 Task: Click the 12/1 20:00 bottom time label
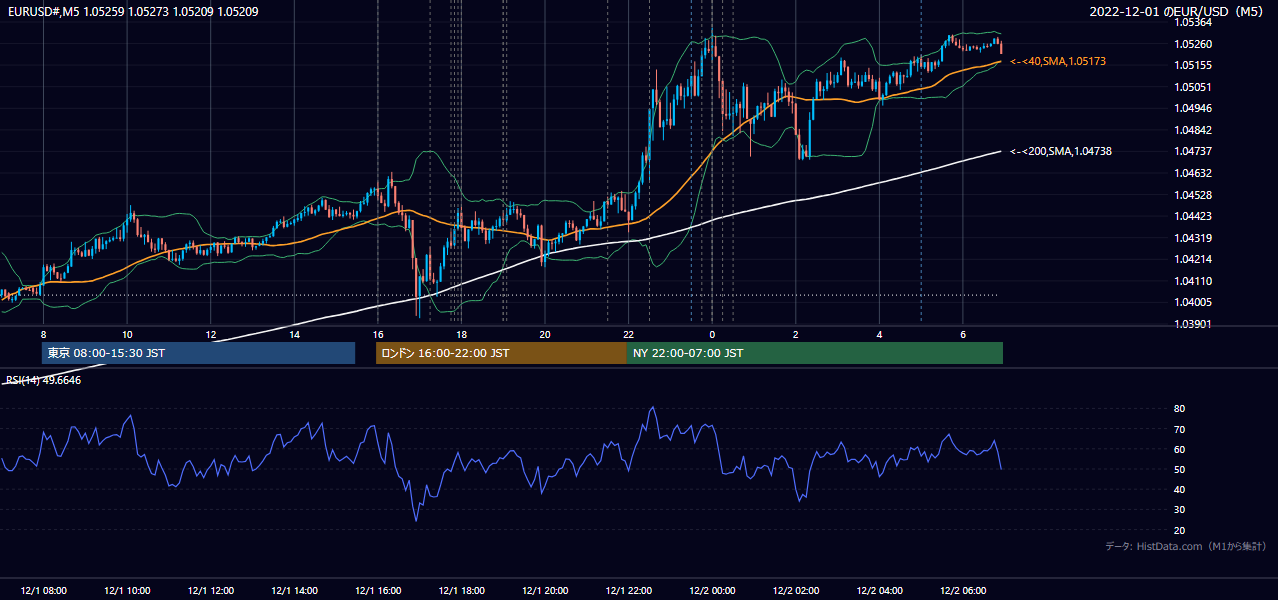(x=545, y=591)
